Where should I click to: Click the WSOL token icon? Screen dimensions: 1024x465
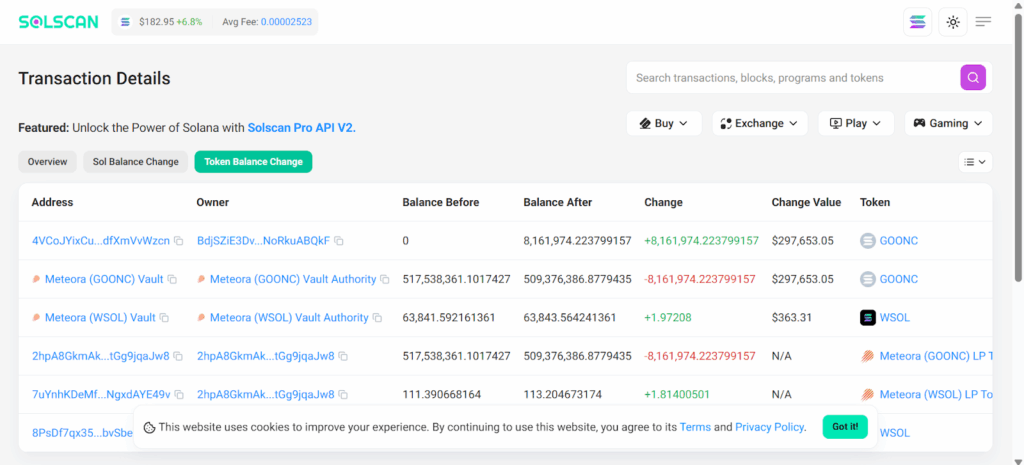(x=868, y=318)
